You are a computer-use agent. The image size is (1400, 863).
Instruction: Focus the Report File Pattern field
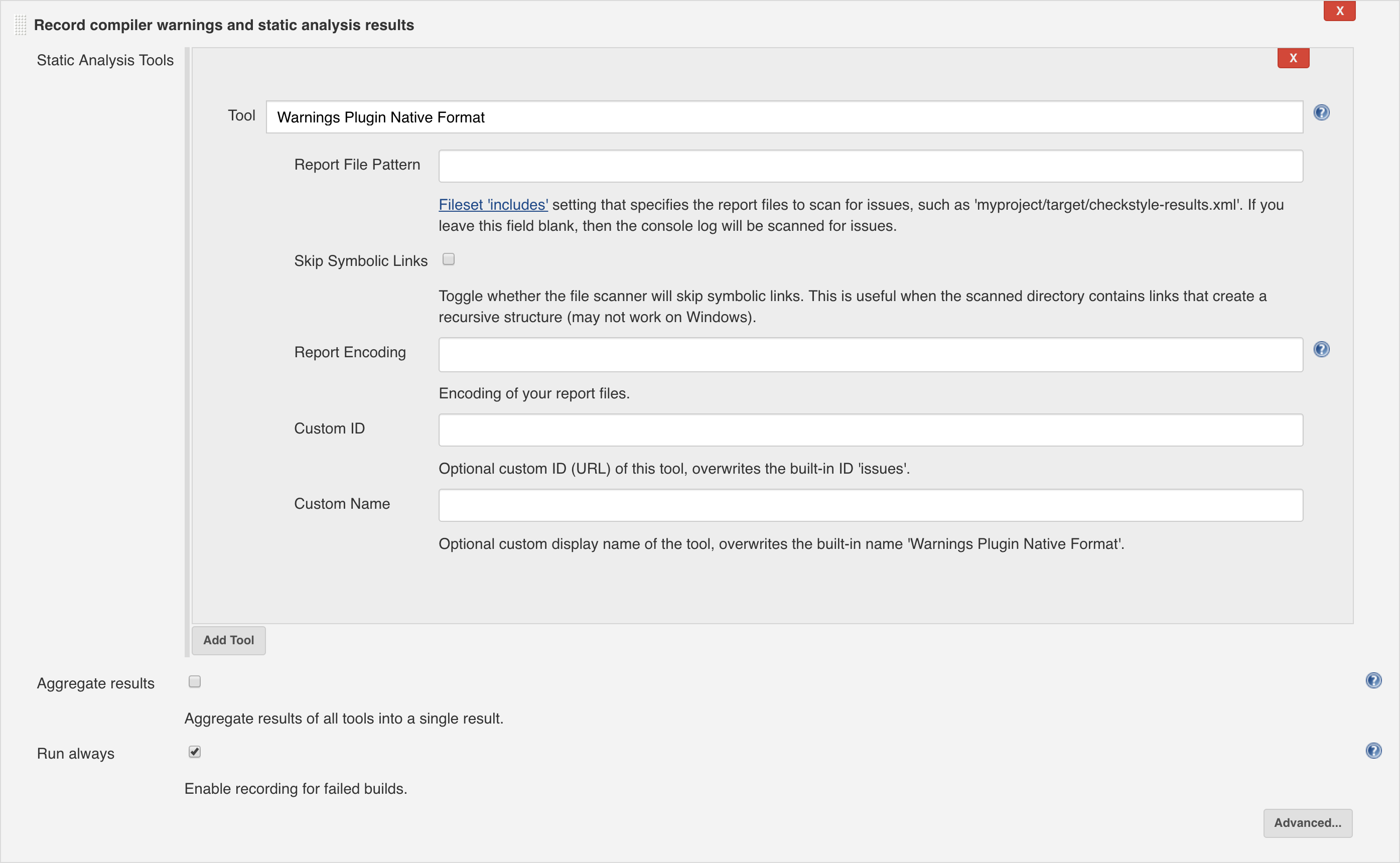pyautogui.click(x=871, y=166)
